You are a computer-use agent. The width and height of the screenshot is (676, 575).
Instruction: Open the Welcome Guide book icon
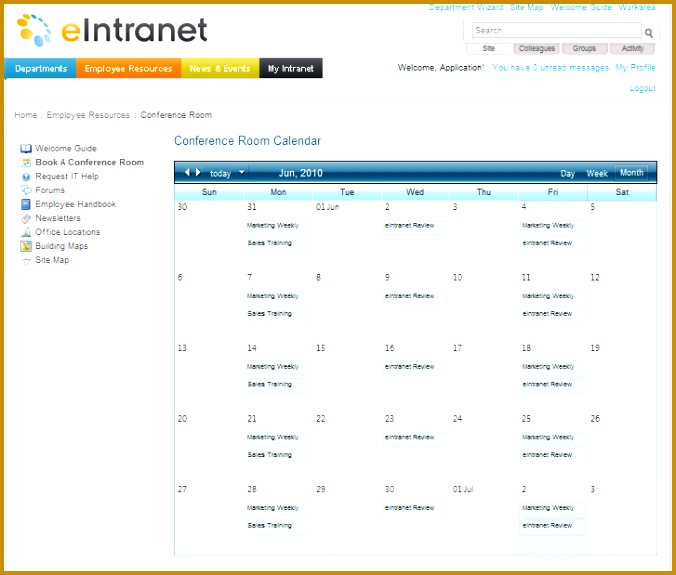point(26,148)
